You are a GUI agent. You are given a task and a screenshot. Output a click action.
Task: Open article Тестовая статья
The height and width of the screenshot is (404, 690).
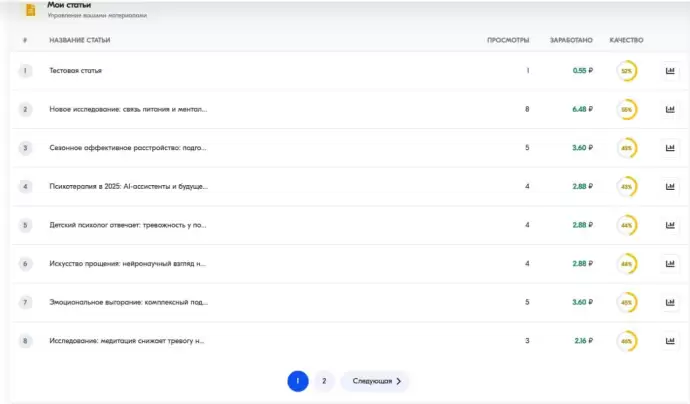tap(76, 71)
